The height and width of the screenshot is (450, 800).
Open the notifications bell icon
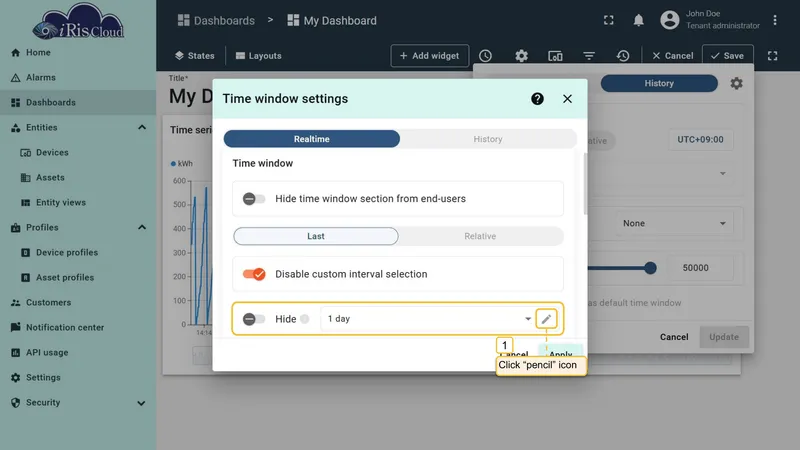[638, 20]
